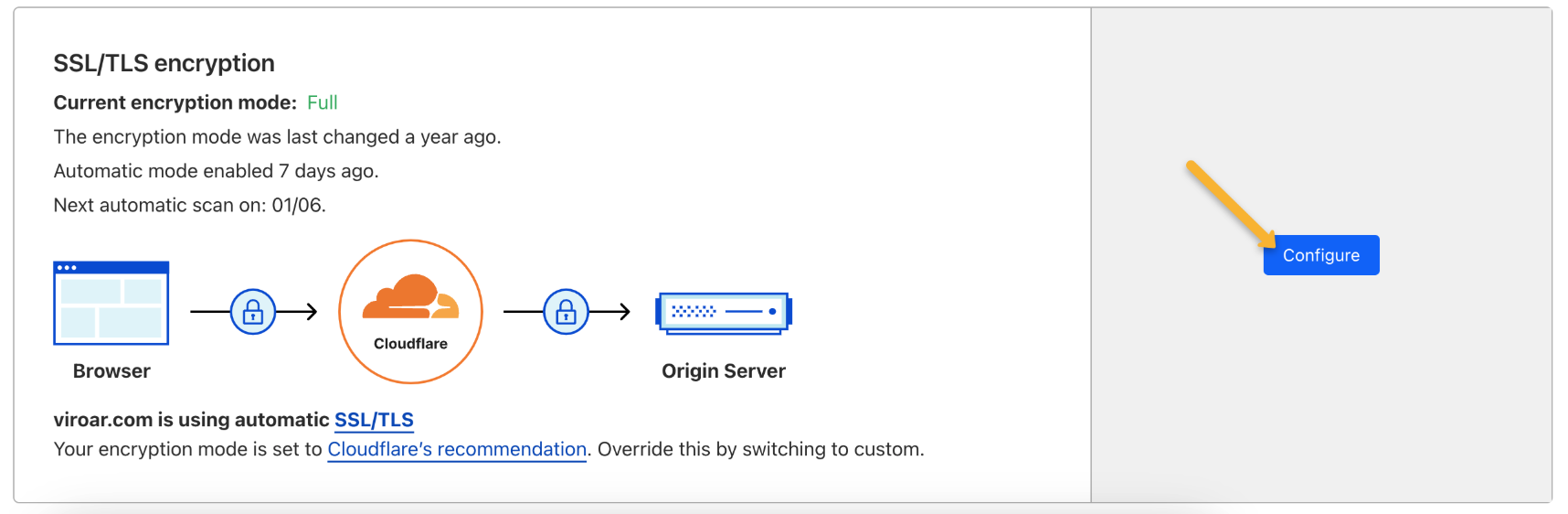Click the encryption mode last changed line
Image resolution: width=1568 pixels, height=514 pixels.
277,137
